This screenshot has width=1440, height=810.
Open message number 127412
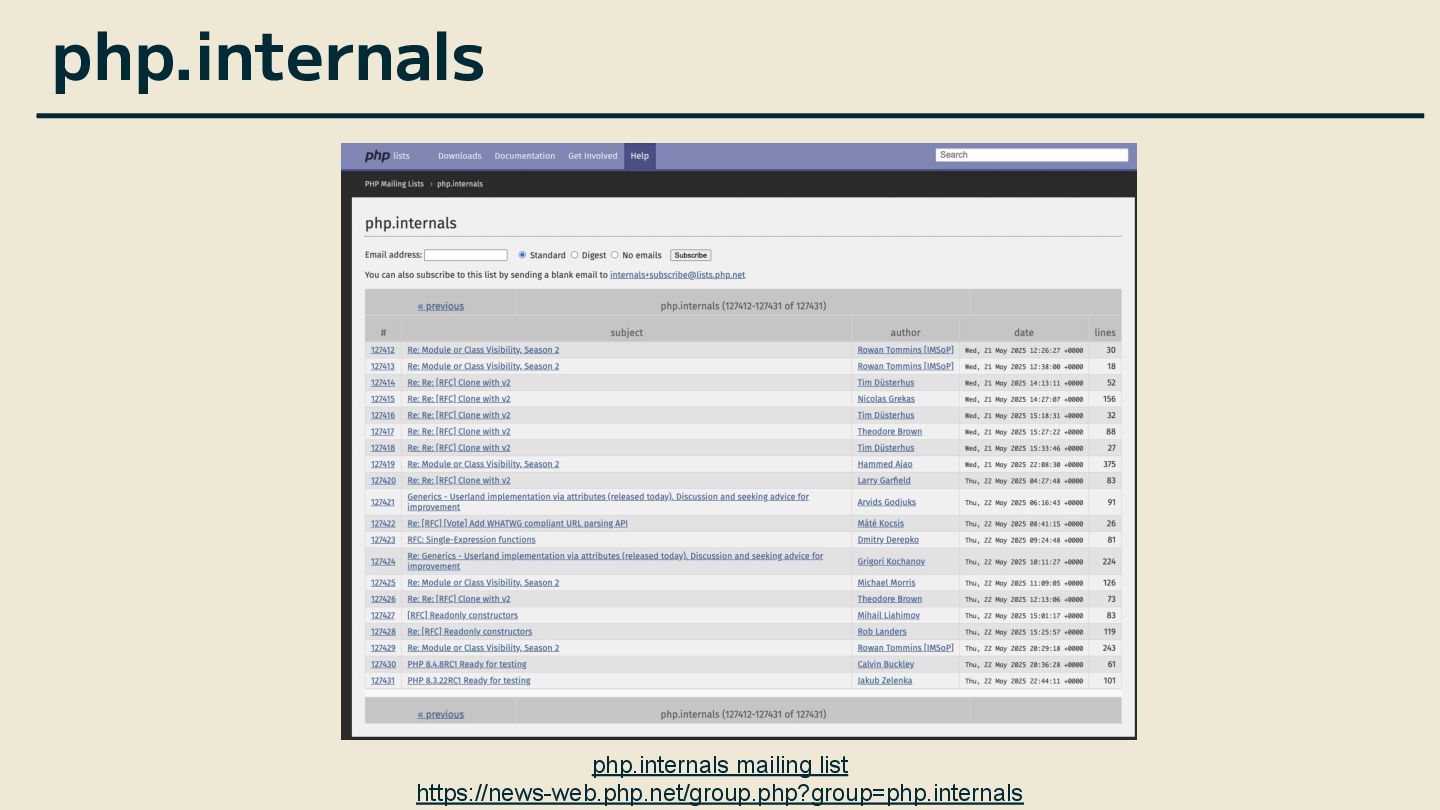click(382, 350)
